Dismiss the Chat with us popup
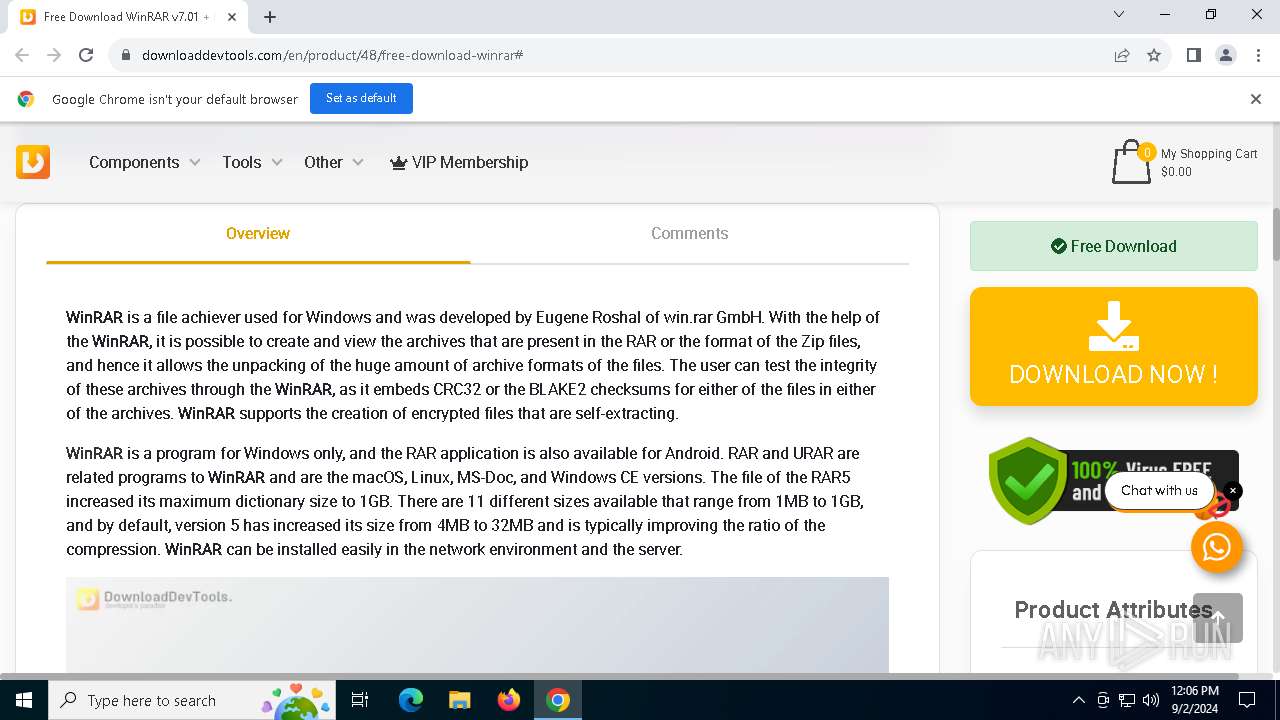The height and width of the screenshot is (720, 1280). coord(1233,490)
